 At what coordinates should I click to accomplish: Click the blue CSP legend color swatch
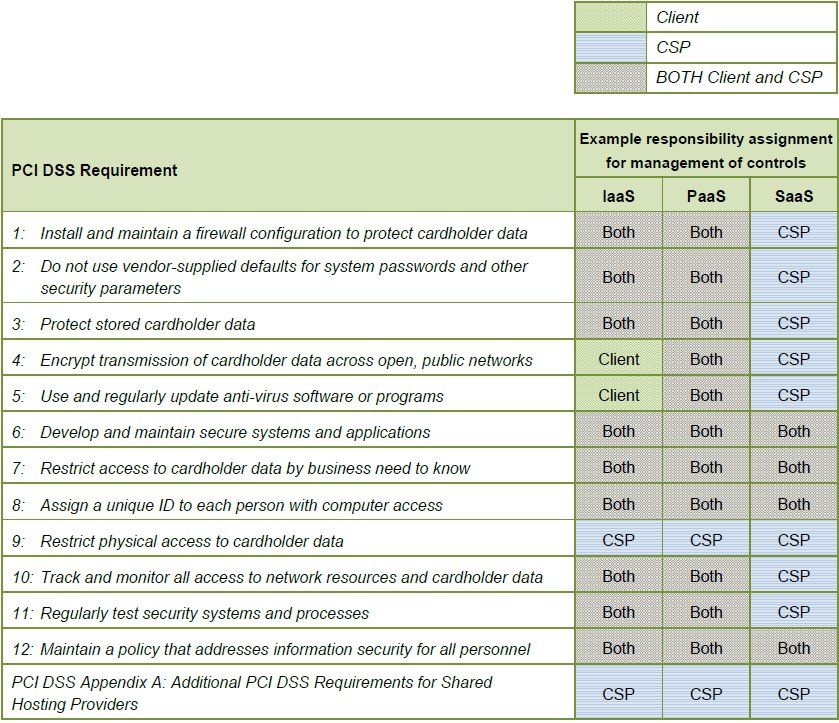coord(611,48)
